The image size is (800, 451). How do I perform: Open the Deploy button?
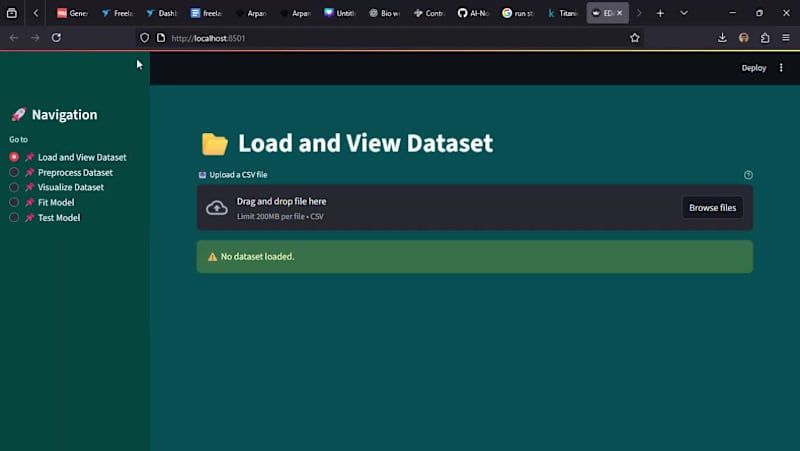[x=754, y=68]
